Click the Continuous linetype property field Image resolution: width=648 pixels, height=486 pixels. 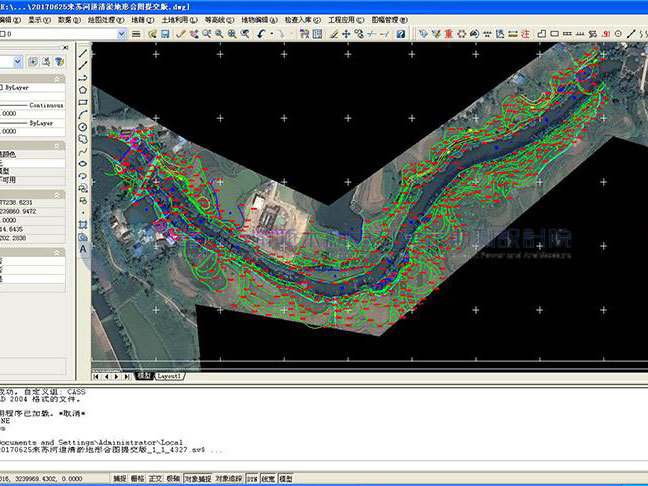pyautogui.click(x=33, y=105)
